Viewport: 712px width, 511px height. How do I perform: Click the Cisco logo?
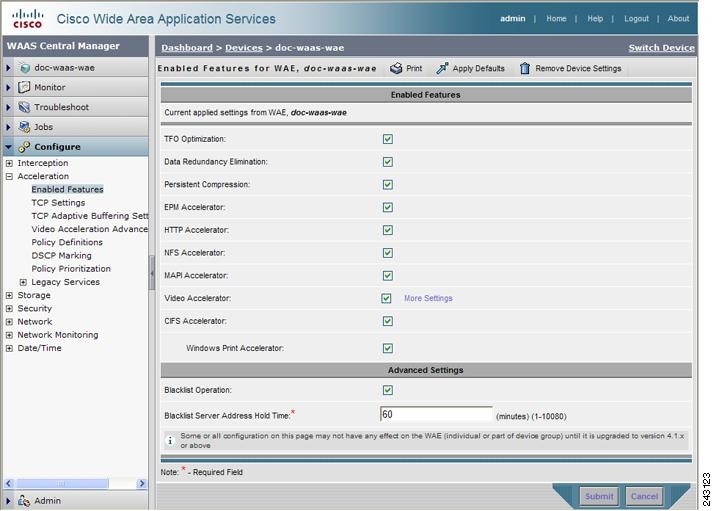pos(28,19)
